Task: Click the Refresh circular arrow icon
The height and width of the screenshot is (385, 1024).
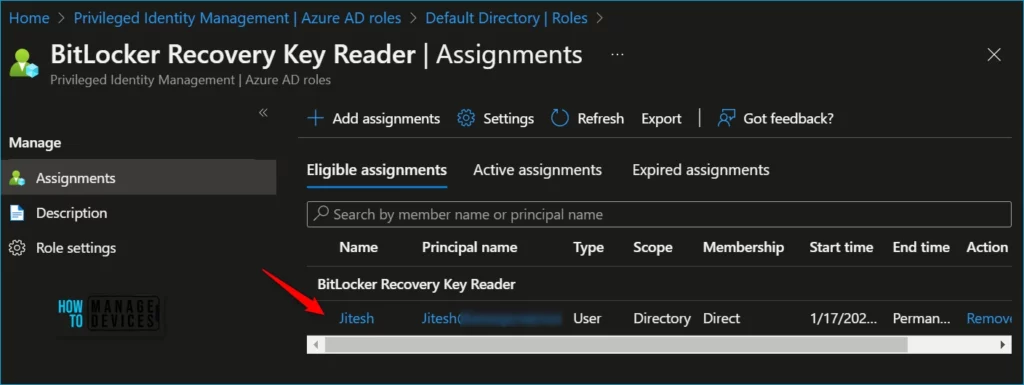Action: click(x=560, y=118)
